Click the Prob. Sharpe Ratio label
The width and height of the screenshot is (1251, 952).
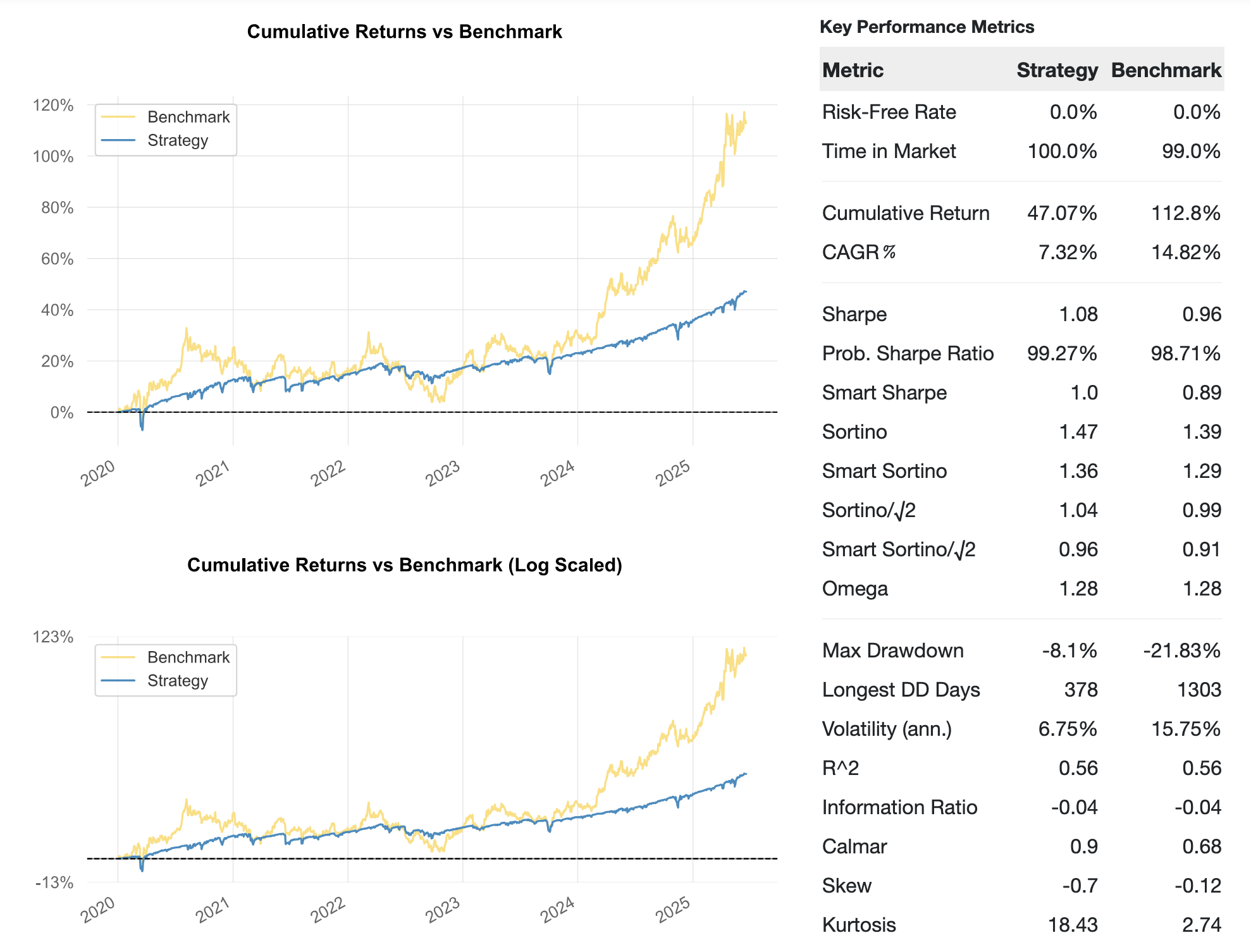908,353
